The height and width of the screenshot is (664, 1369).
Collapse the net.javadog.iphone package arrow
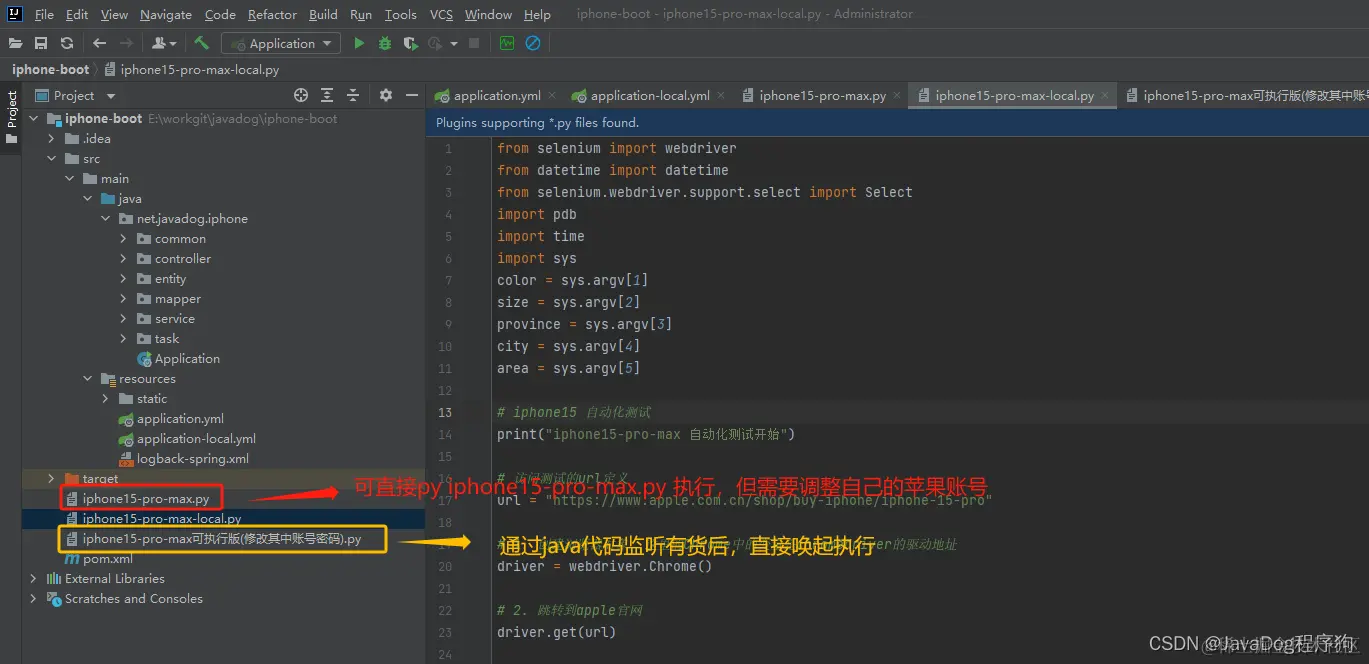coord(105,219)
